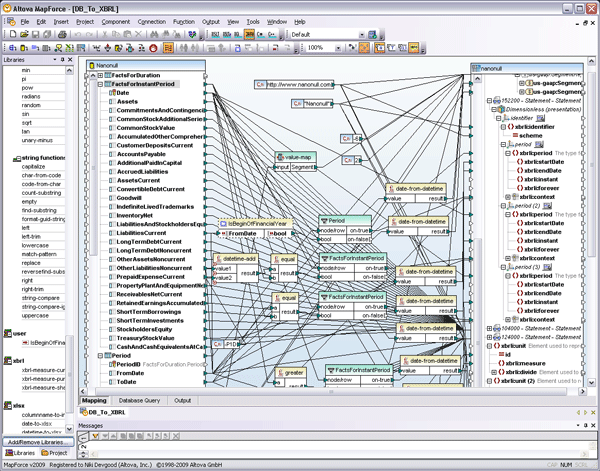Close the Libraries panel
600x471 pixels.
click(70, 60)
